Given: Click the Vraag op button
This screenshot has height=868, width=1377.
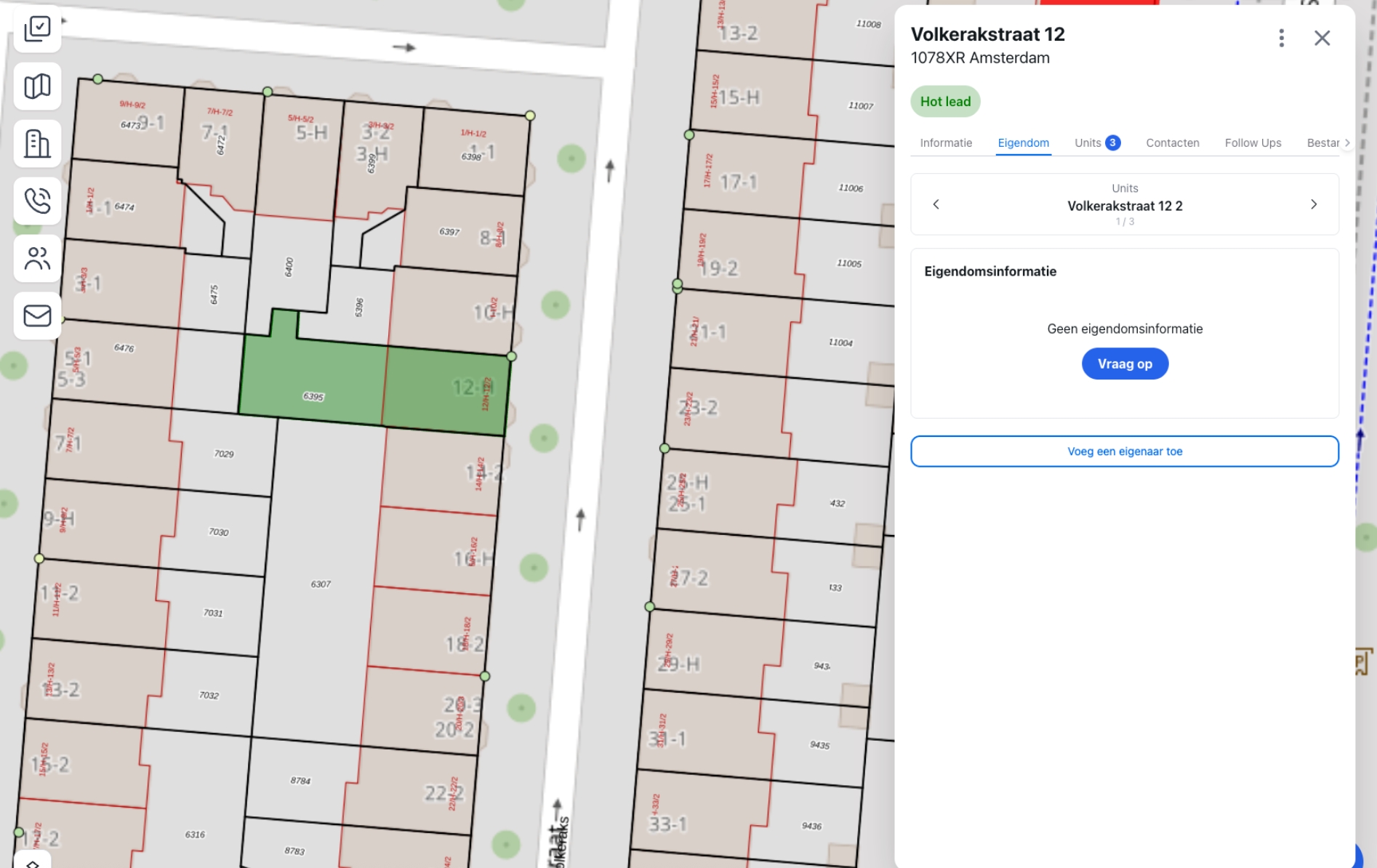Looking at the screenshot, I should point(1125,363).
